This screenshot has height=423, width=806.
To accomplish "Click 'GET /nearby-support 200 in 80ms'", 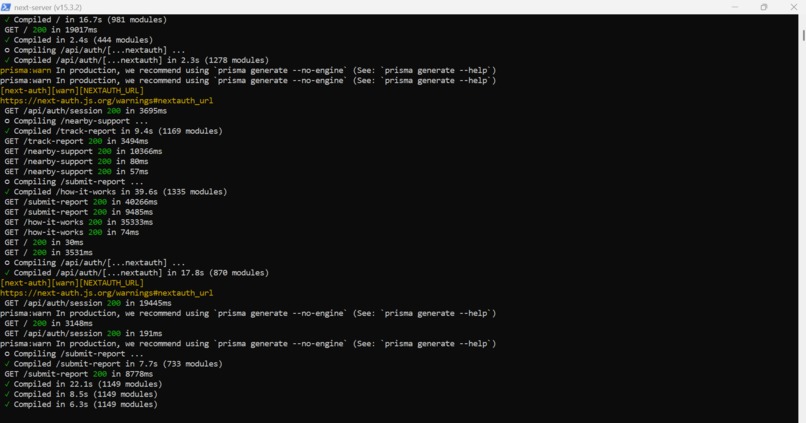I will (76, 161).
